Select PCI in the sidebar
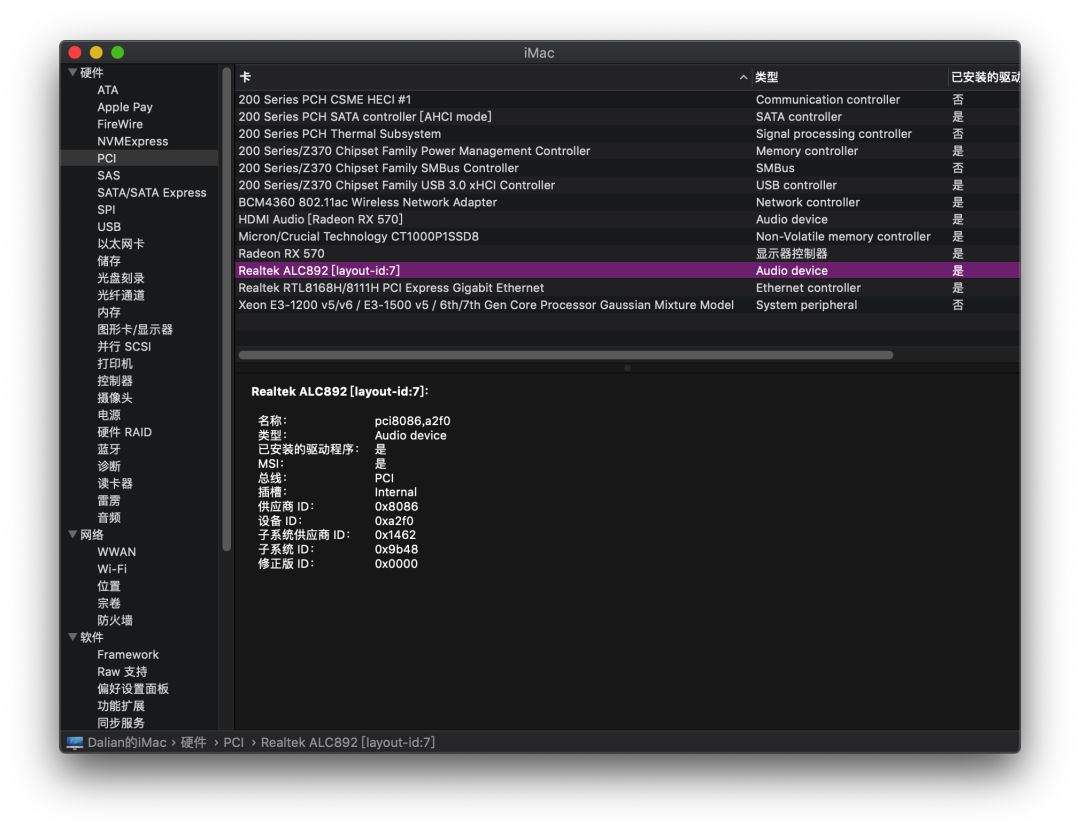 point(106,158)
